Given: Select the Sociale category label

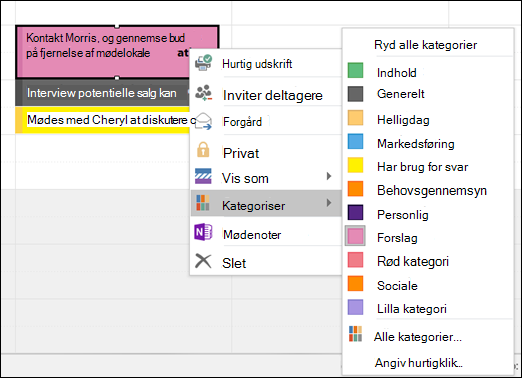Looking at the screenshot, I should [x=397, y=286].
